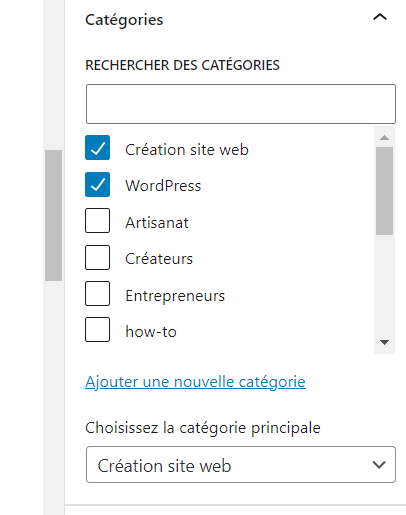
Task: Click the category list scroll down arrow
Action: (384, 342)
